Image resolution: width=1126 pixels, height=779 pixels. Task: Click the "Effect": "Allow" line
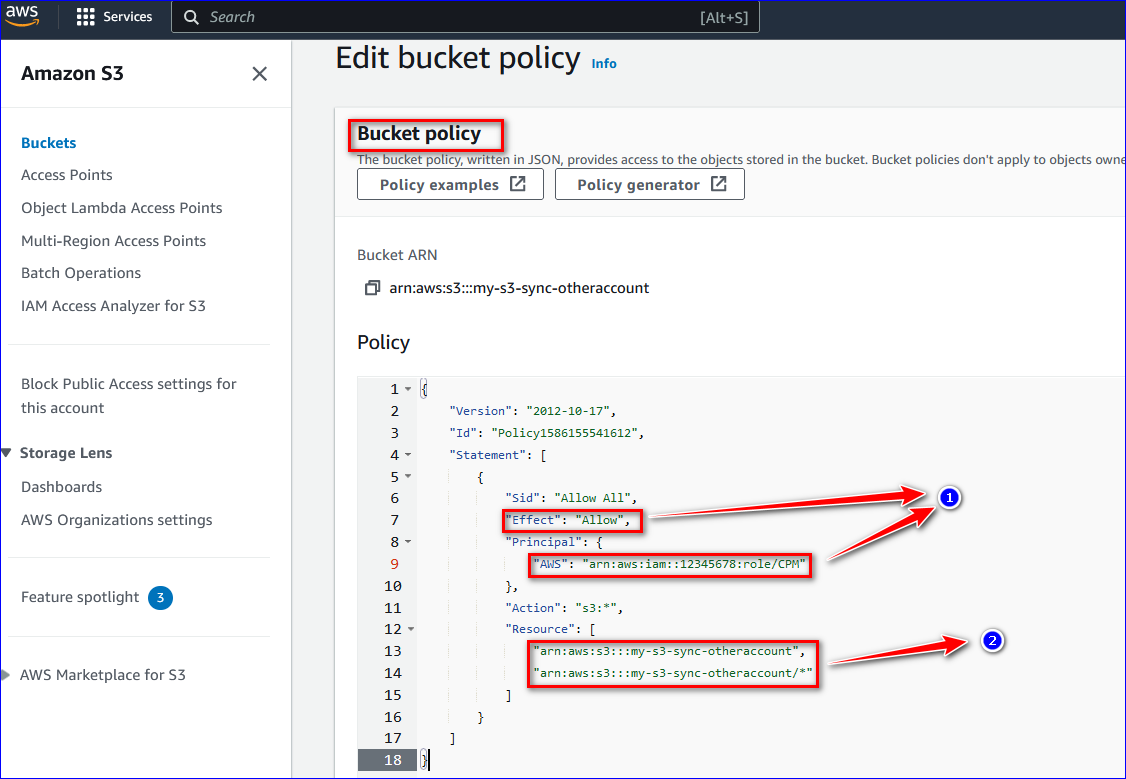click(567, 521)
